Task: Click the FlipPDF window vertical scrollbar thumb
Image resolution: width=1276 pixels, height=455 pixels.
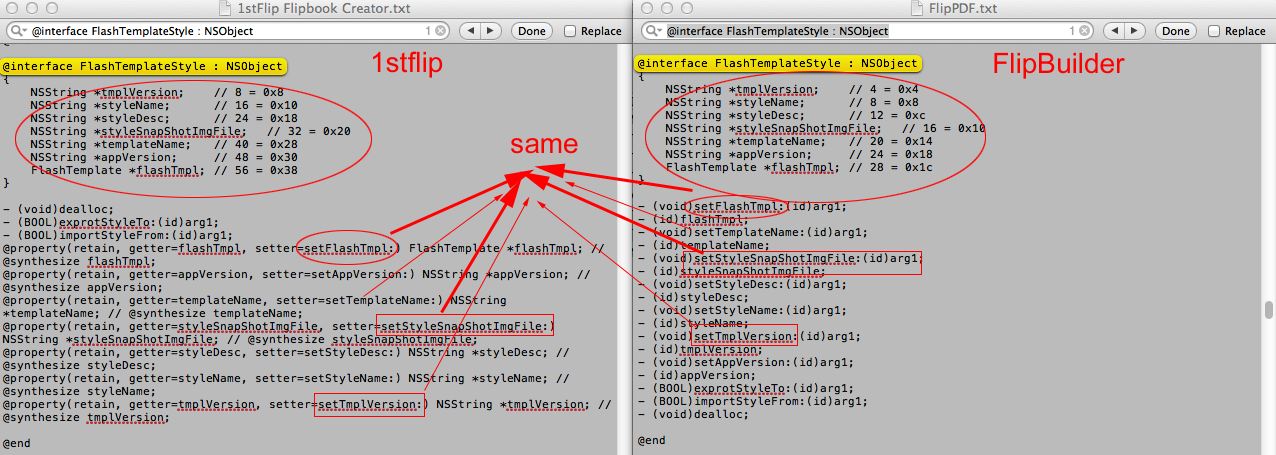Action: tap(1269, 309)
